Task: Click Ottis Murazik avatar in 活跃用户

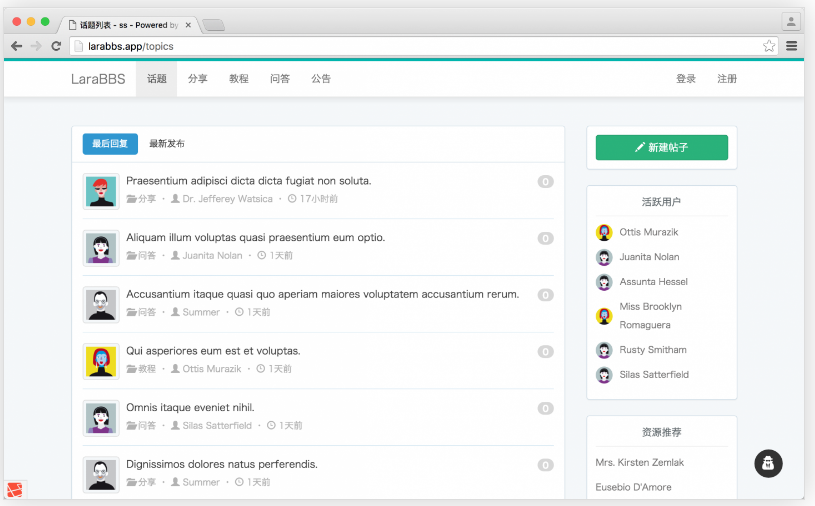Action: tap(604, 232)
